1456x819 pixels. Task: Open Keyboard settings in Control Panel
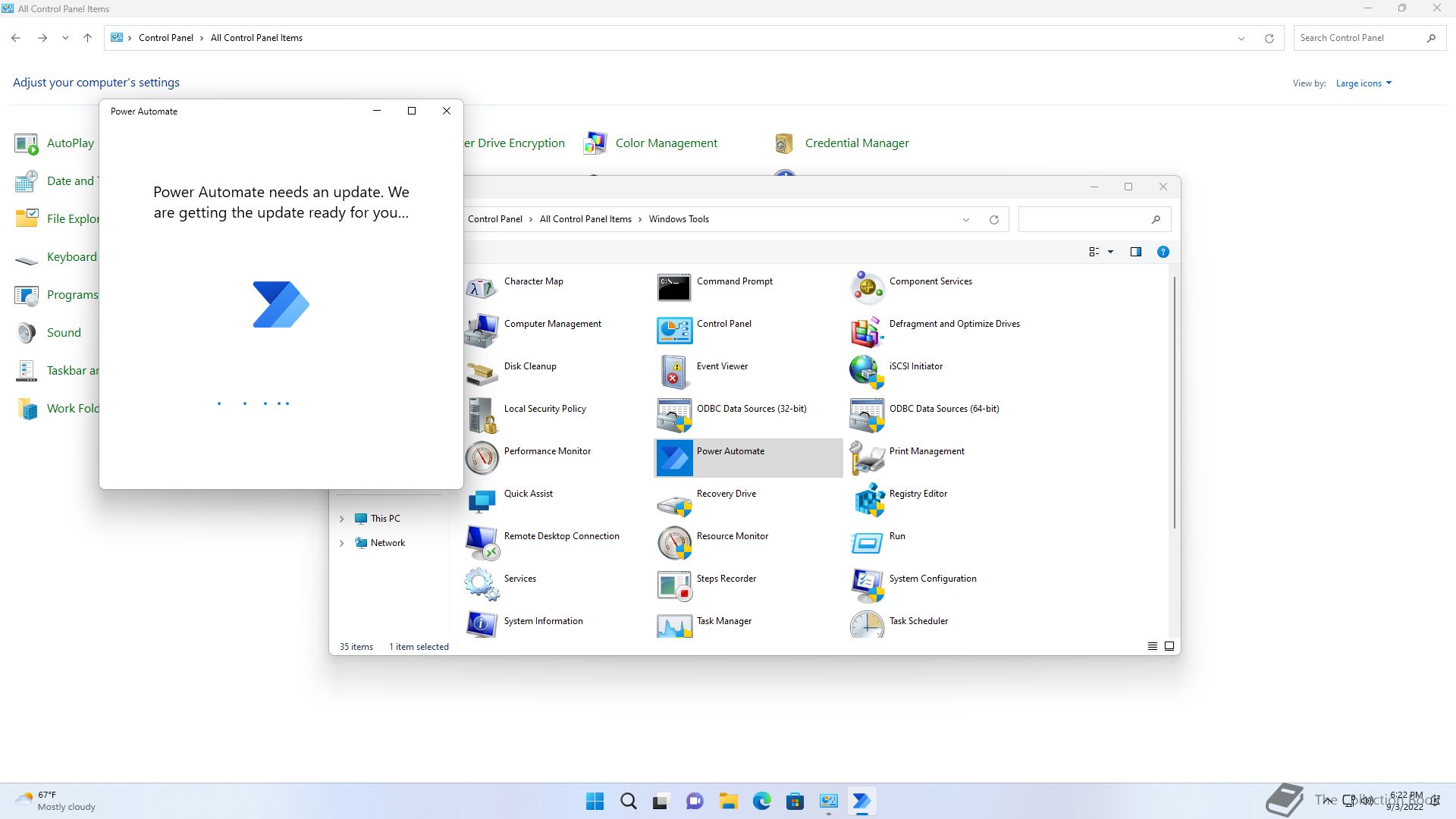(x=56, y=256)
